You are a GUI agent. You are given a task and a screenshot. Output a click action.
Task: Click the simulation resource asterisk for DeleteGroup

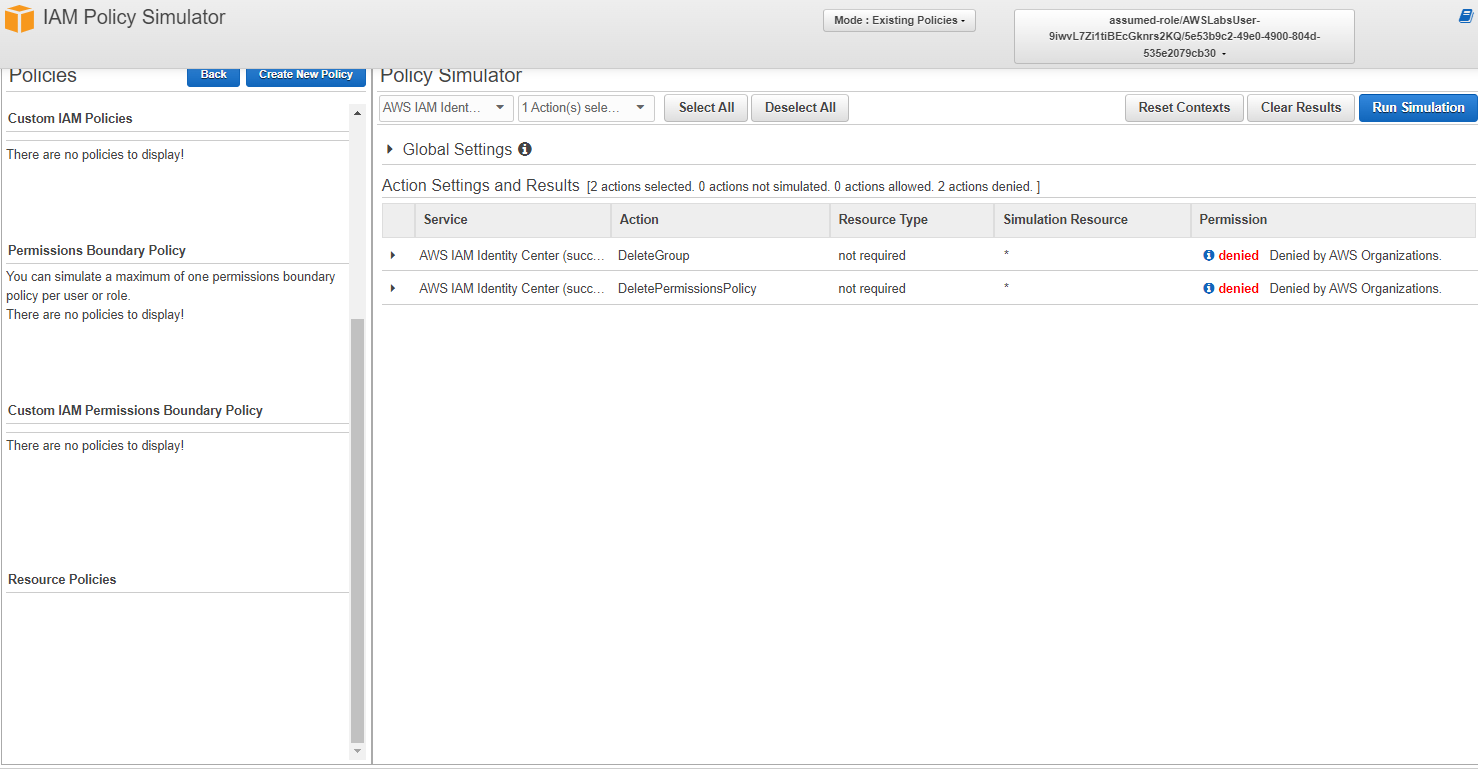tap(1006, 256)
